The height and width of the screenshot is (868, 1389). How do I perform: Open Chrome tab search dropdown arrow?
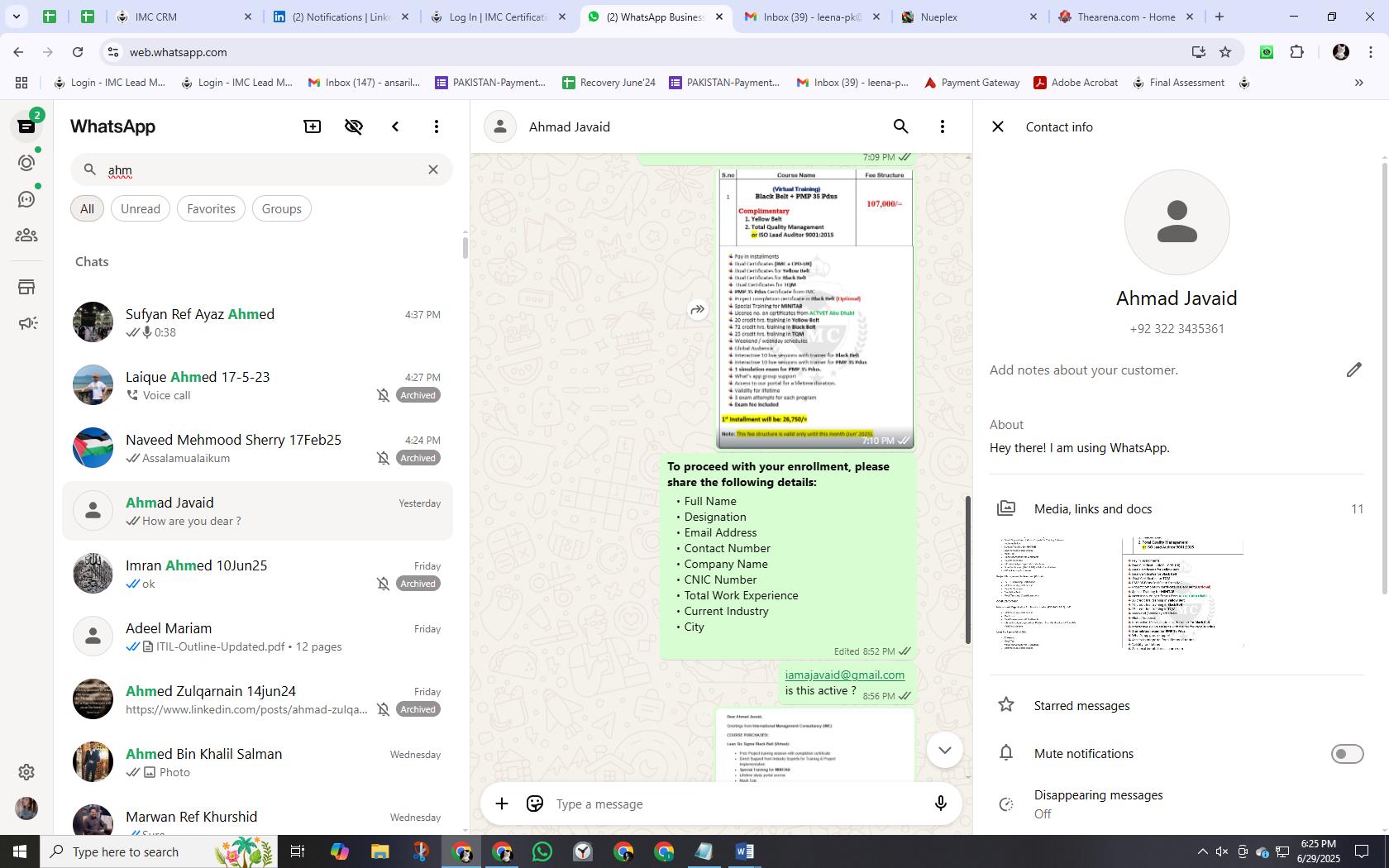pos(16,17)
